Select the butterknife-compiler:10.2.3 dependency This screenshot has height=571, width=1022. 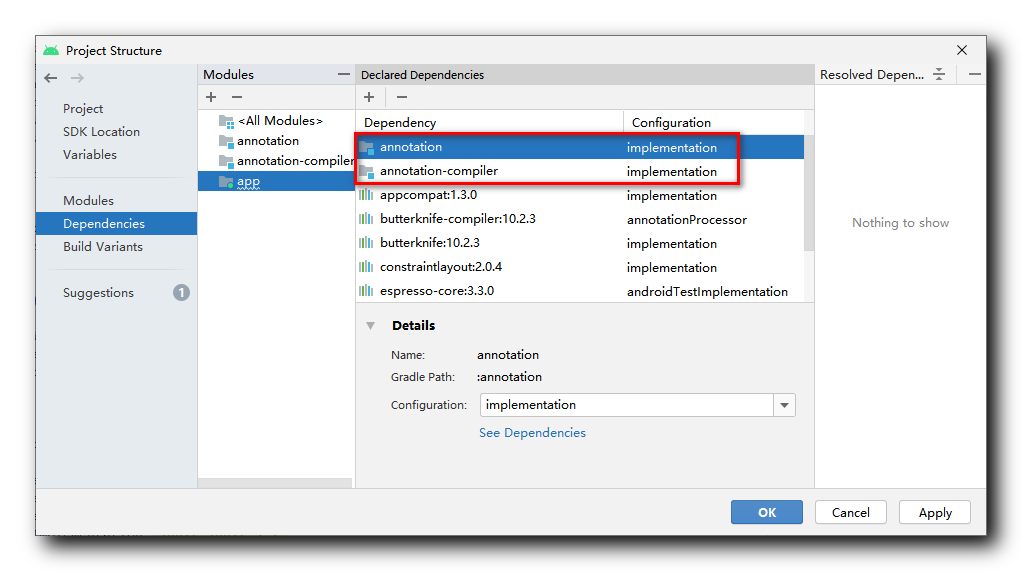point(580,219)
